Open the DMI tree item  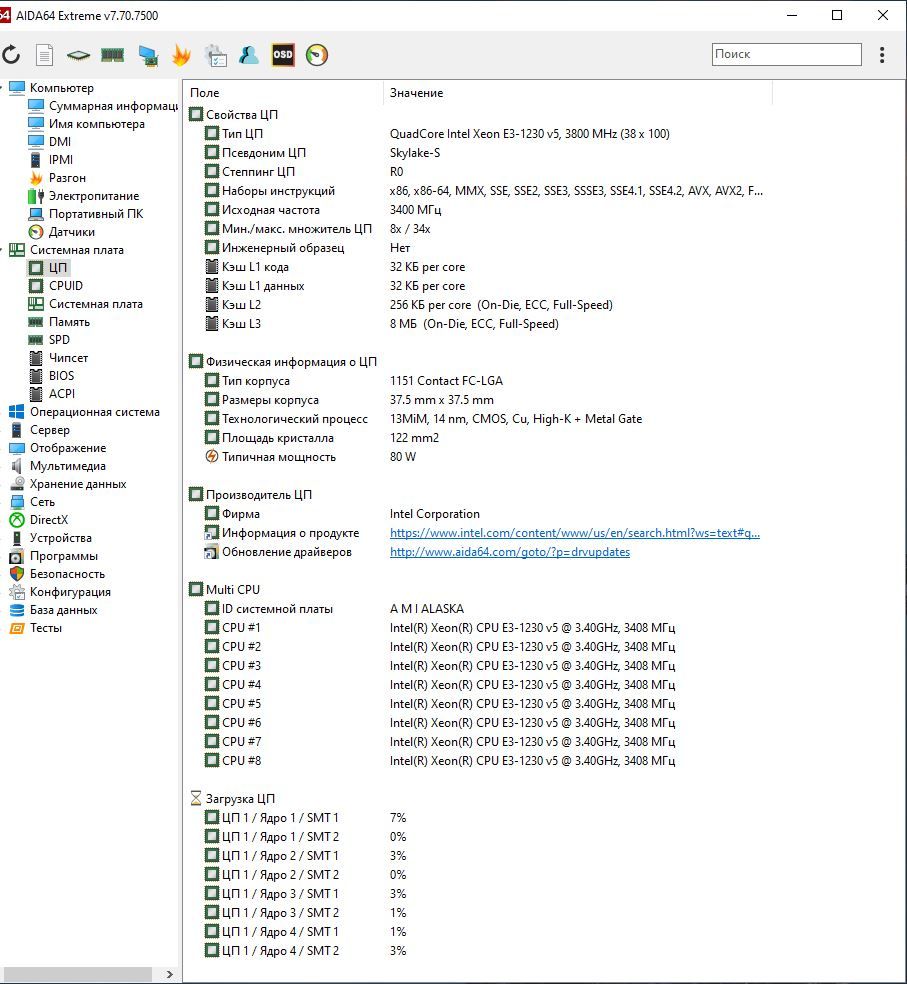tap(60, 142)
